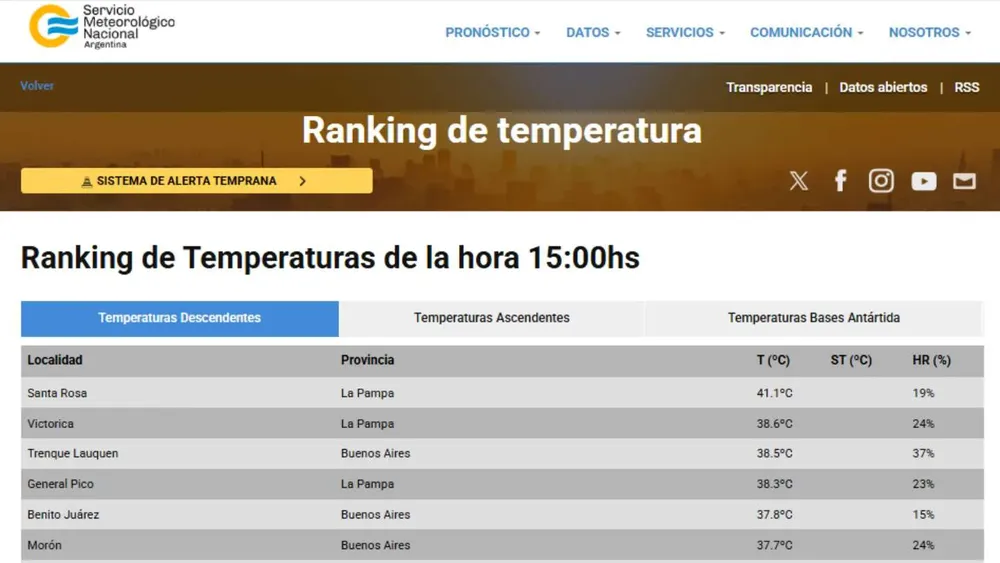Click the Localidad column header
The width and height of the screenshot is (1000, 563).
[x=55, y=360]
